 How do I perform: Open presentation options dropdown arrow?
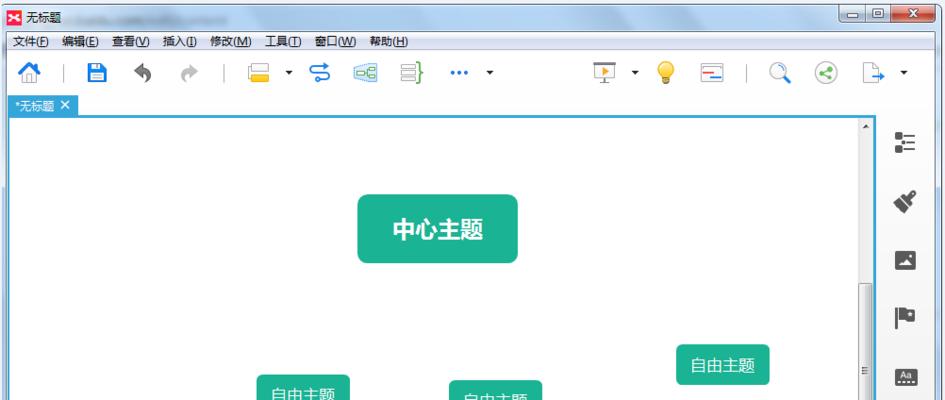[x=635, y=73]
